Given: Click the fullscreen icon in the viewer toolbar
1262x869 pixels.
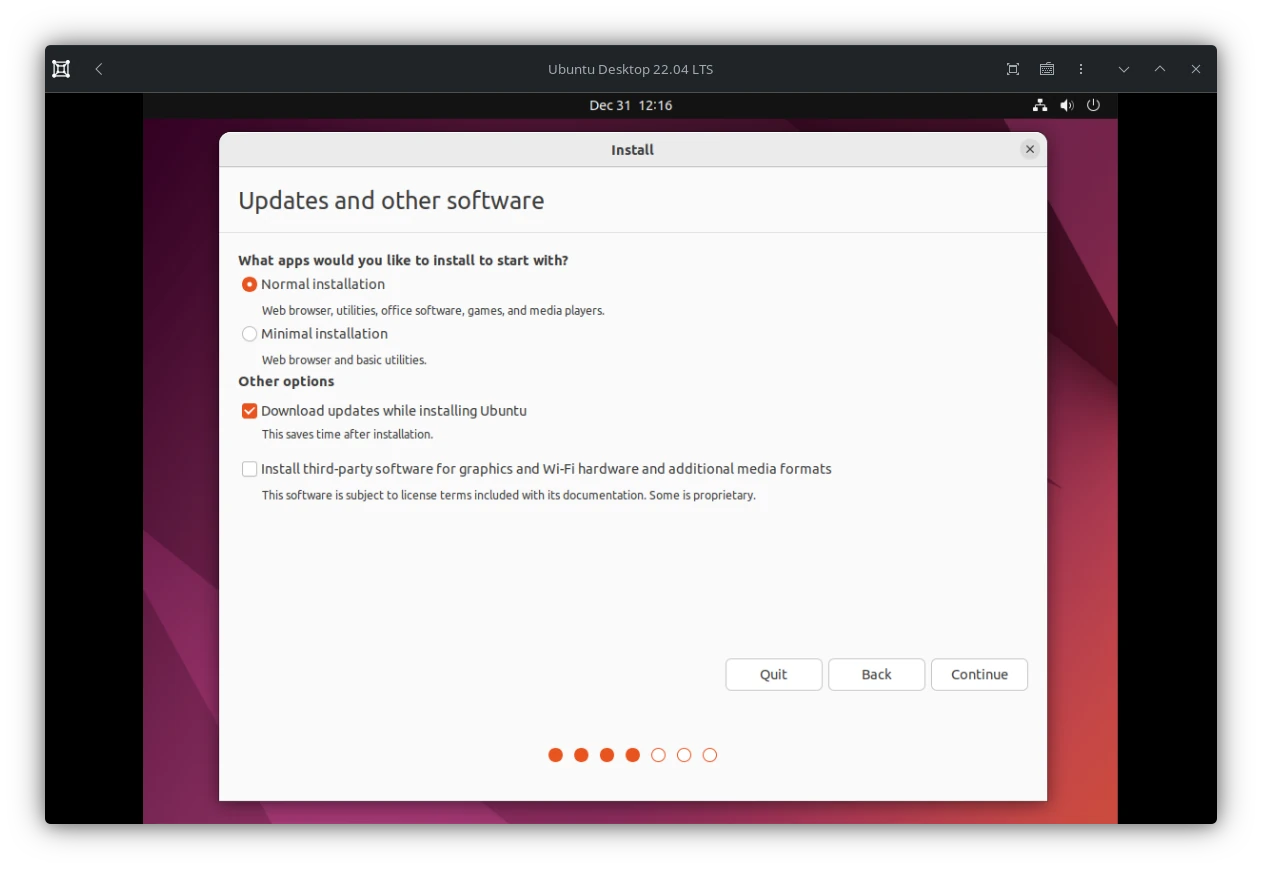Looking at the screenshot, I should [x=1012, y=69].
